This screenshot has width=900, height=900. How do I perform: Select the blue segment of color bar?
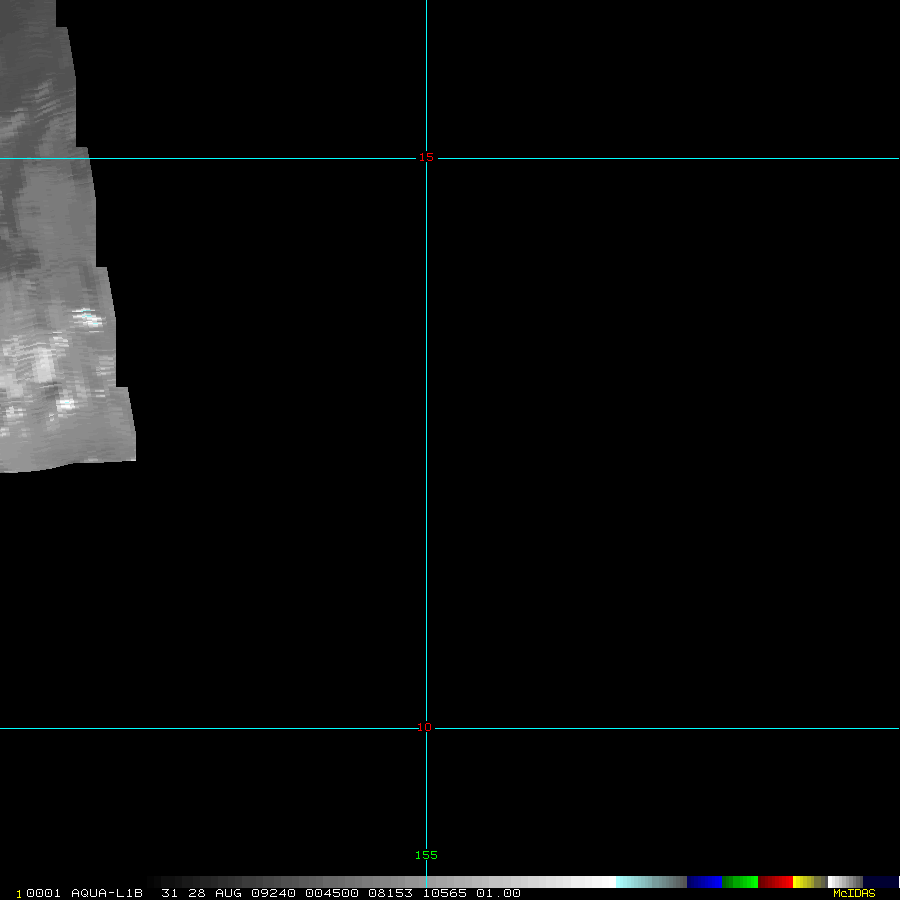click(704, 882)
